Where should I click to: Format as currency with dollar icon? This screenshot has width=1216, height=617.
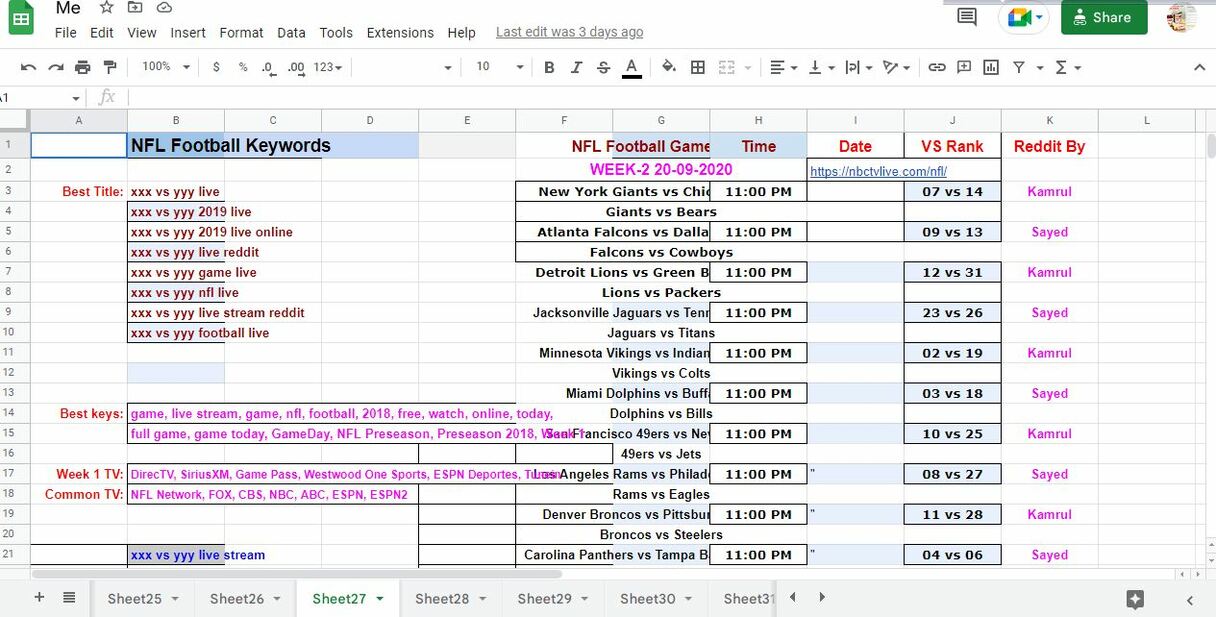point(216,67)
